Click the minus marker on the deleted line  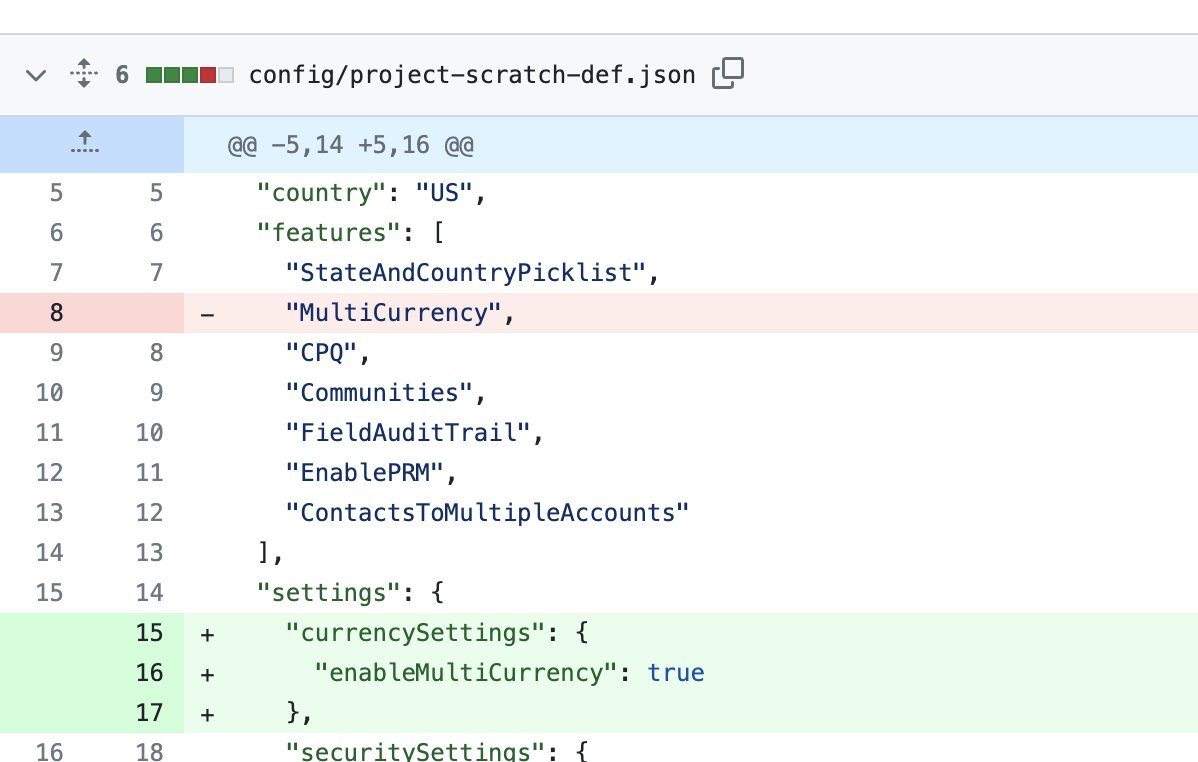[207, 313]
